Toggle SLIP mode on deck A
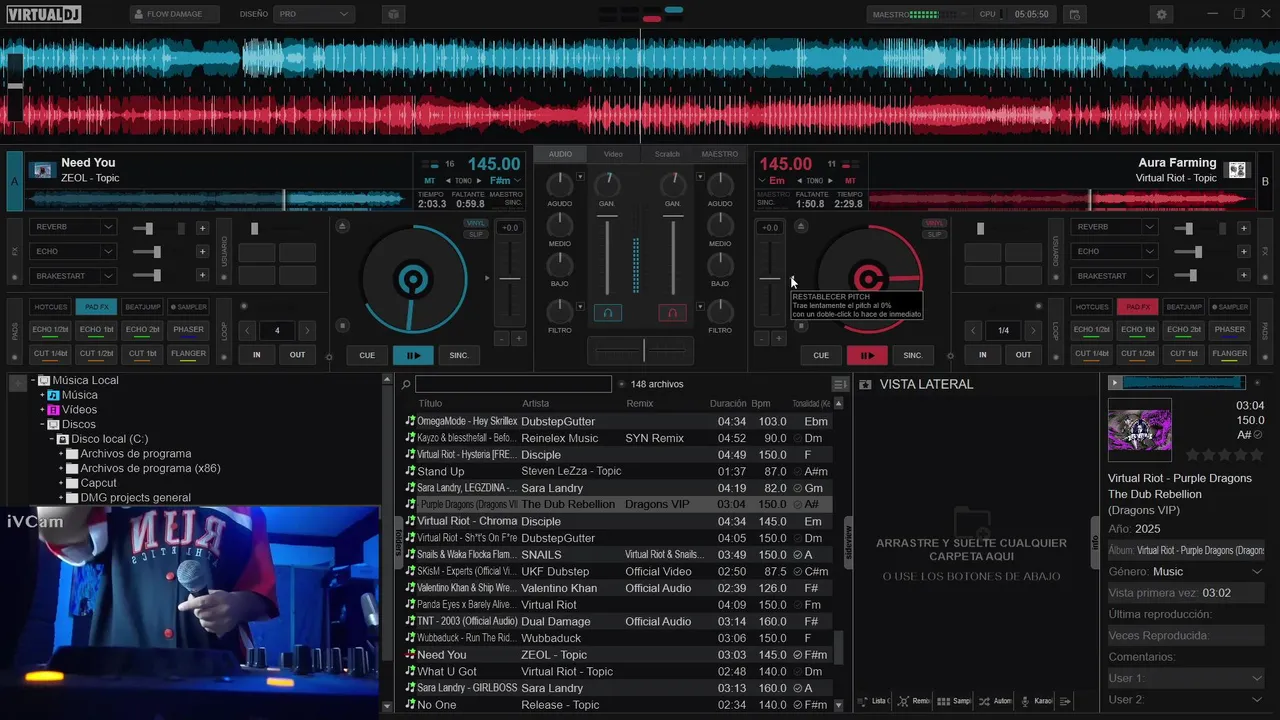Screen dimensions: 1280x720 [476, 235]
